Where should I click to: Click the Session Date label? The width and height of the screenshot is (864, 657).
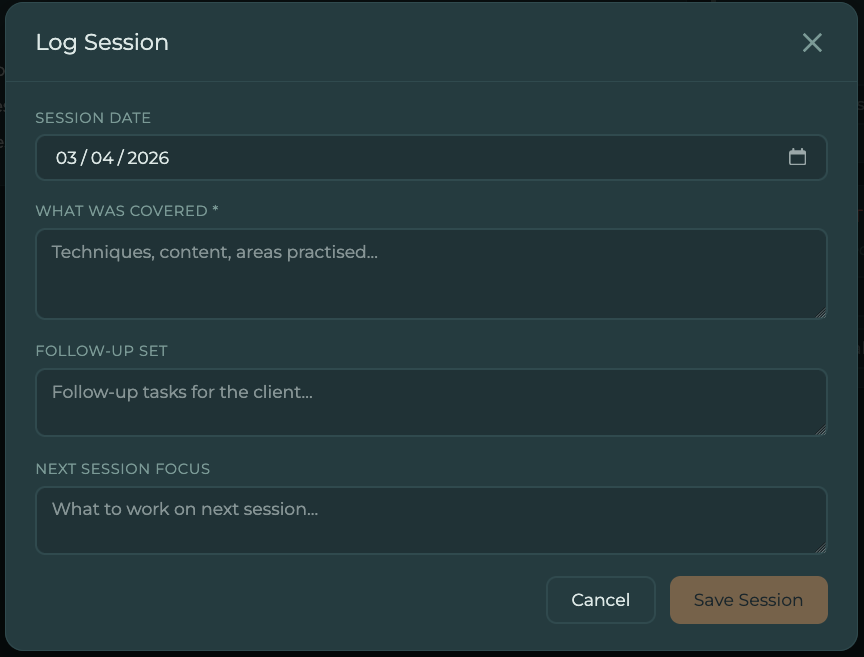coord(92,118)
